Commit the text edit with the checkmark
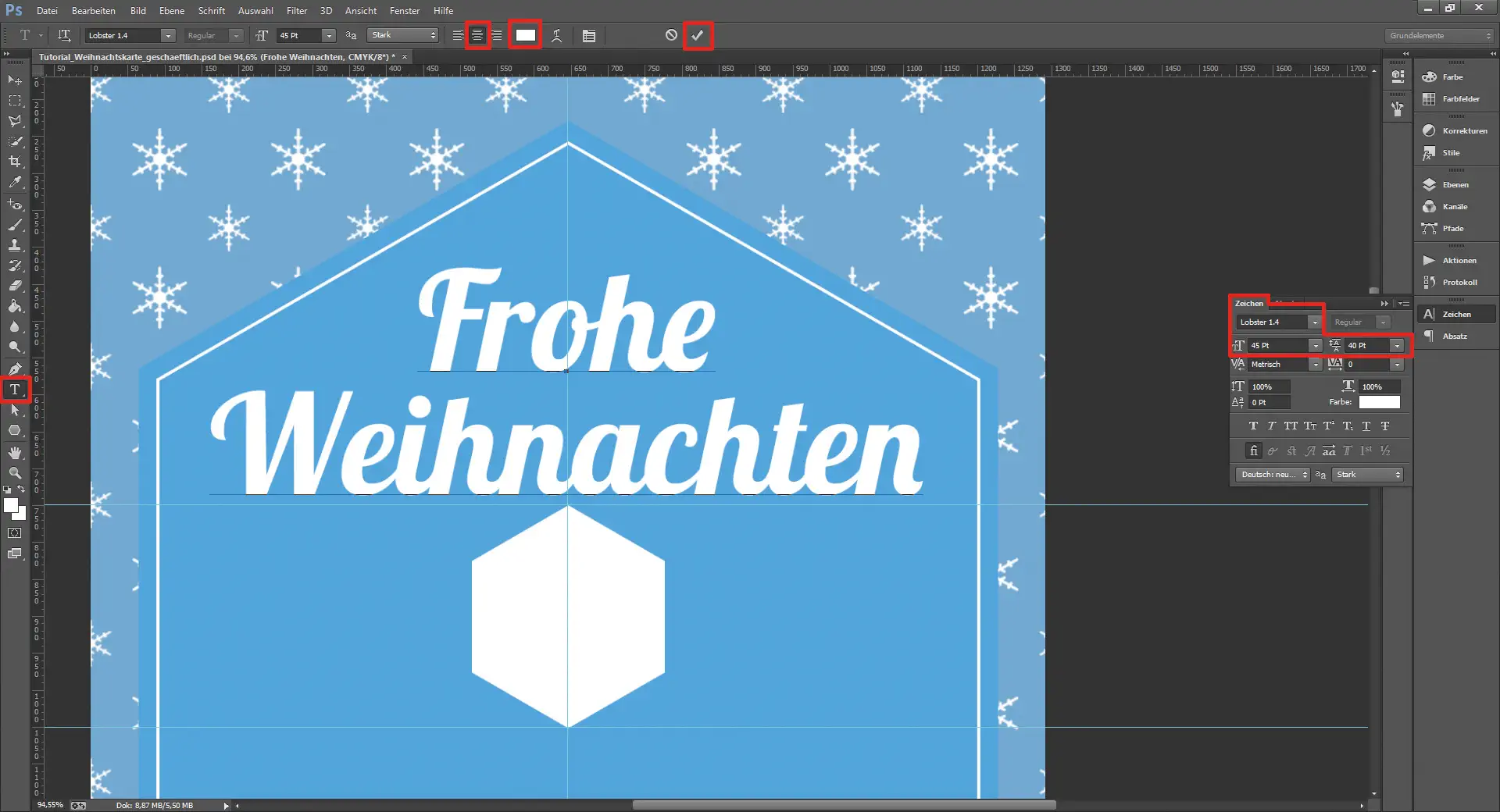The width and height of the screenshot is (1500, 812). coord(698,35)
